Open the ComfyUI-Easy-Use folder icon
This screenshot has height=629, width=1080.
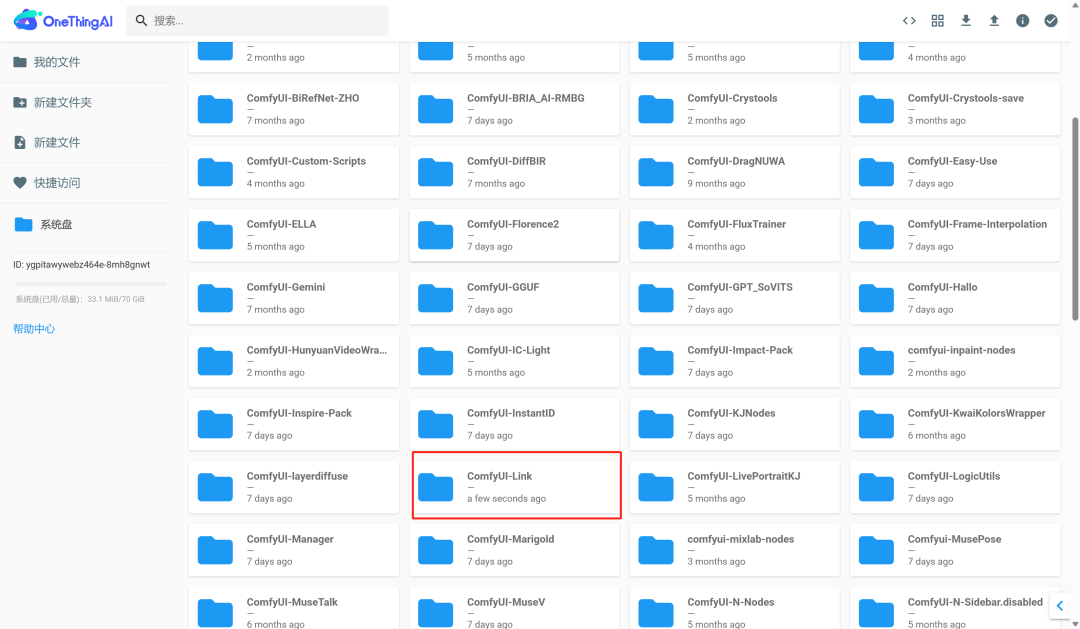pos(876,172)
